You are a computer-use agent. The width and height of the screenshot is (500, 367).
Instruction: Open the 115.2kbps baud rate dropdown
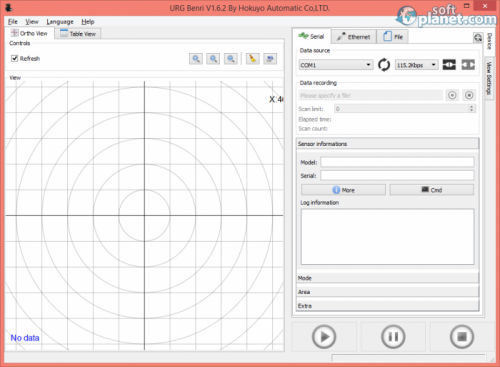tap(416, 65)
